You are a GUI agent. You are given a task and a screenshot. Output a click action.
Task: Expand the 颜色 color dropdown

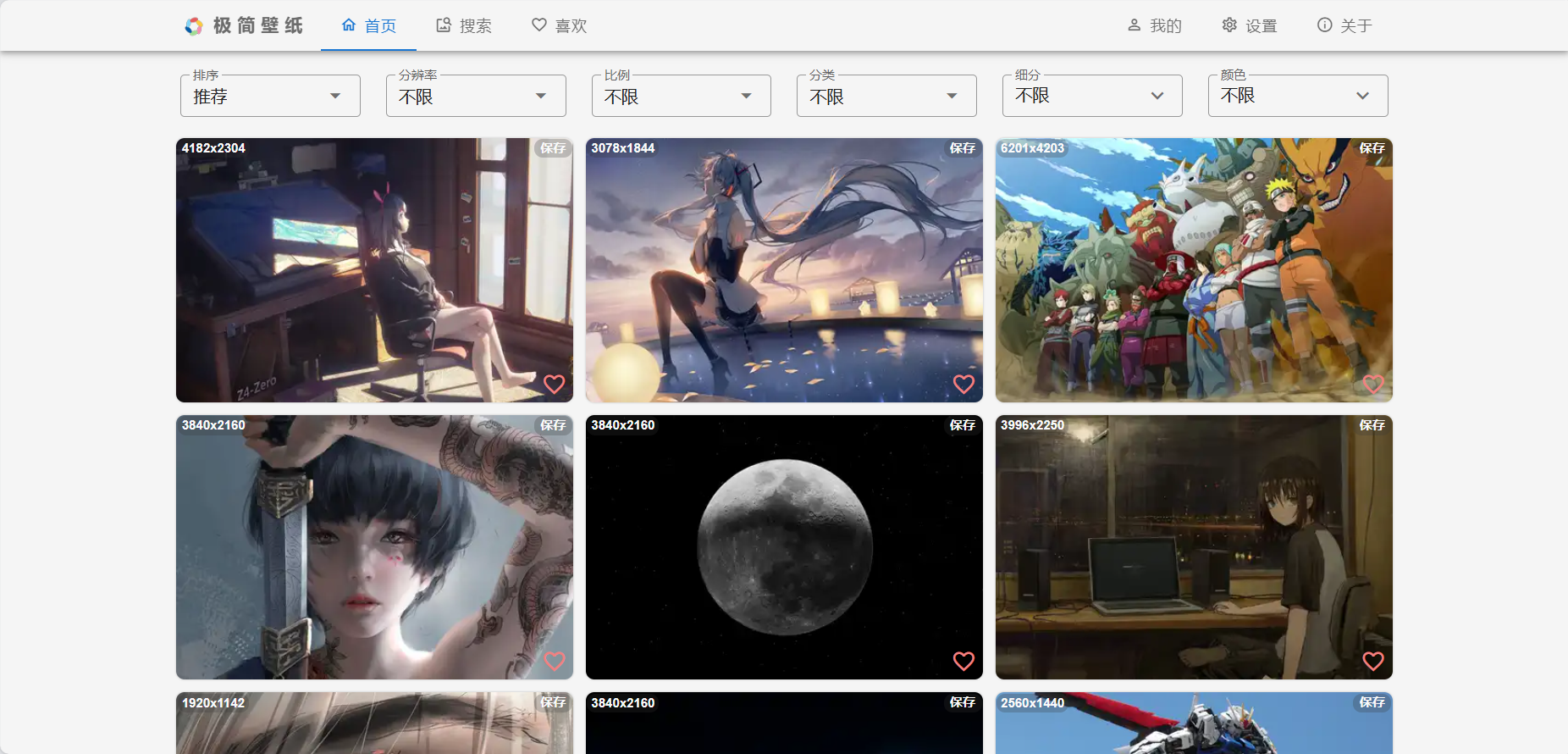click(1298, 96)
